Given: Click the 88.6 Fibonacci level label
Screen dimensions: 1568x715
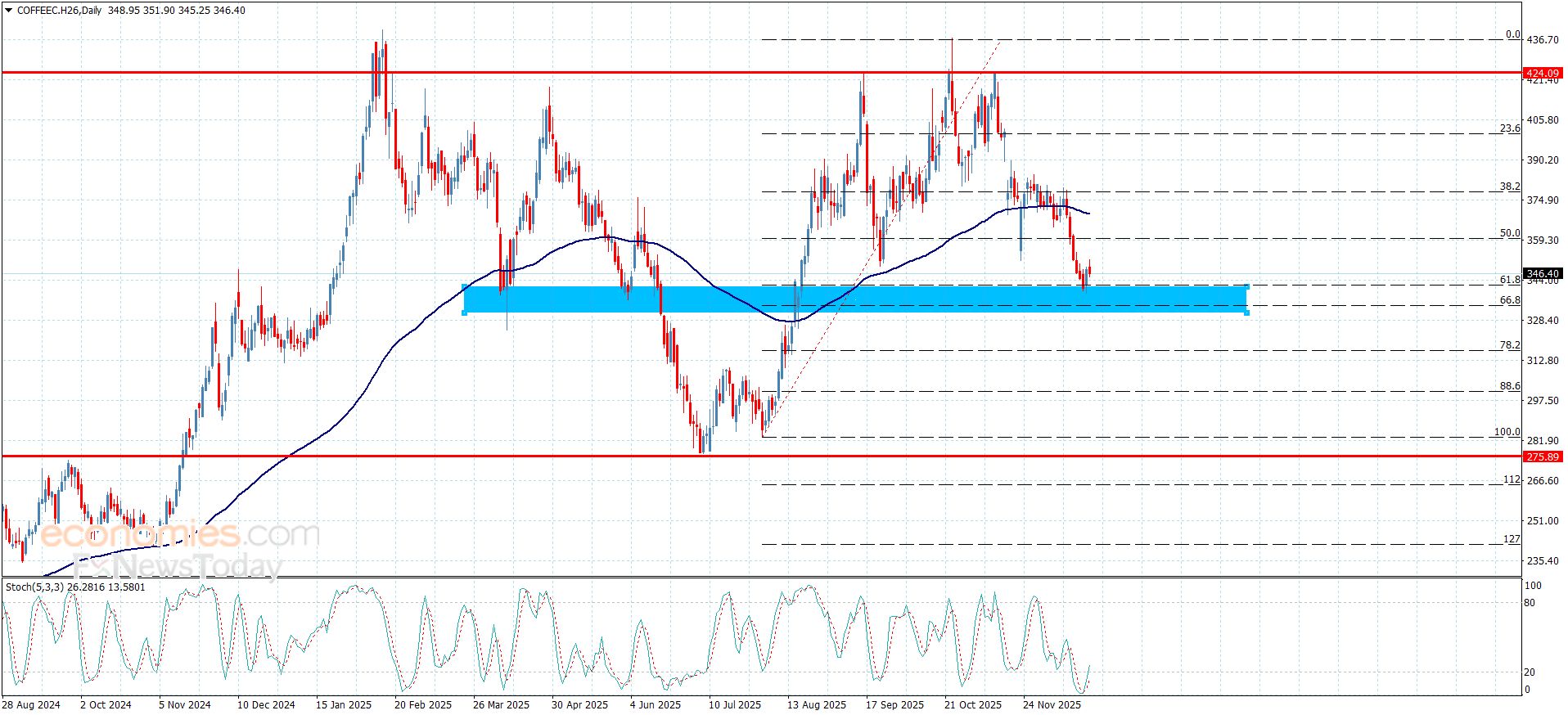Looking at the screenshot, I should click(x=1510, y=386).
